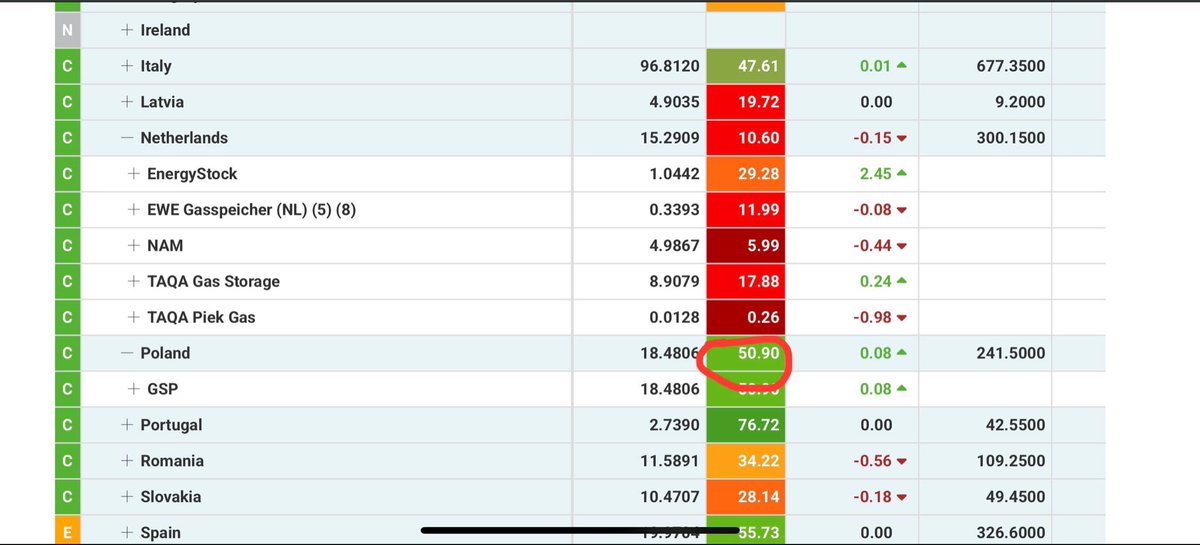The height and width of the screenshot is (545, 1200).
Task: Expand the TAQA Piek Gas row
Action: pos(134,318)
